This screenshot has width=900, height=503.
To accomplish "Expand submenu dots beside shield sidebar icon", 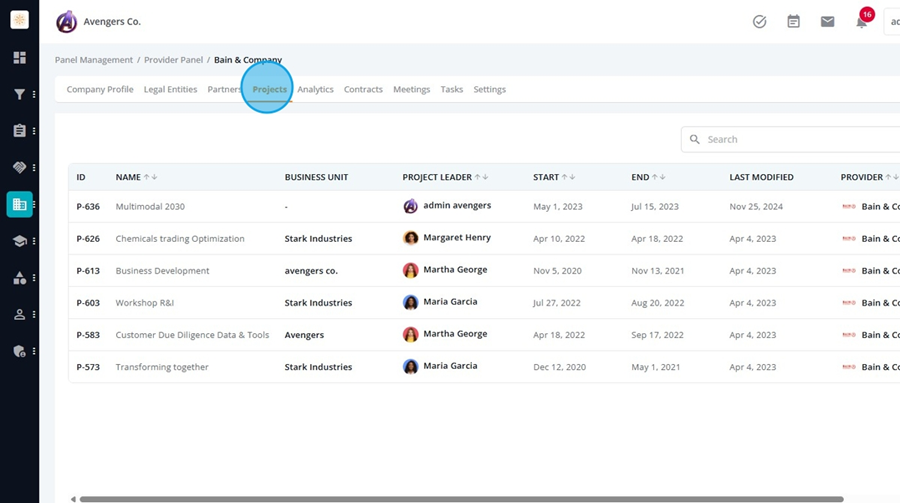I will (34, 351).
